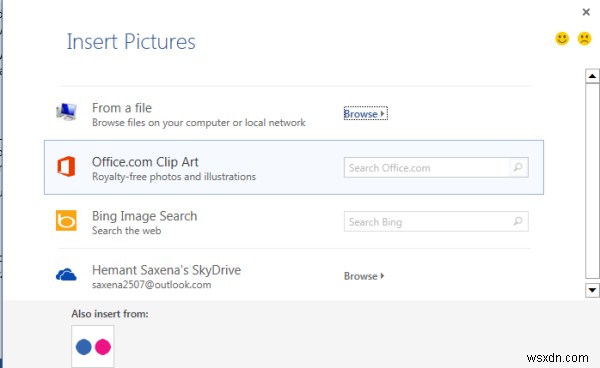Close the Insert Pictures dialog

point(586,12)
